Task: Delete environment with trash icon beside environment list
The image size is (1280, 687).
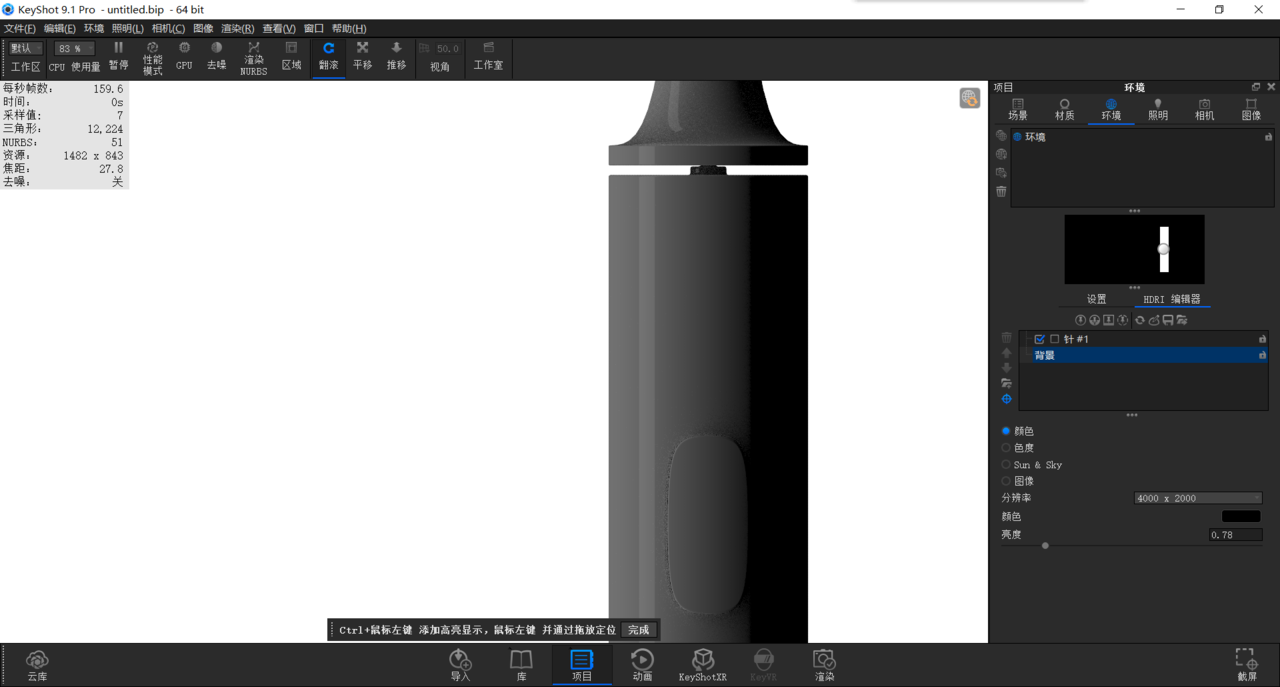Action: click(x=1001, y=191)
